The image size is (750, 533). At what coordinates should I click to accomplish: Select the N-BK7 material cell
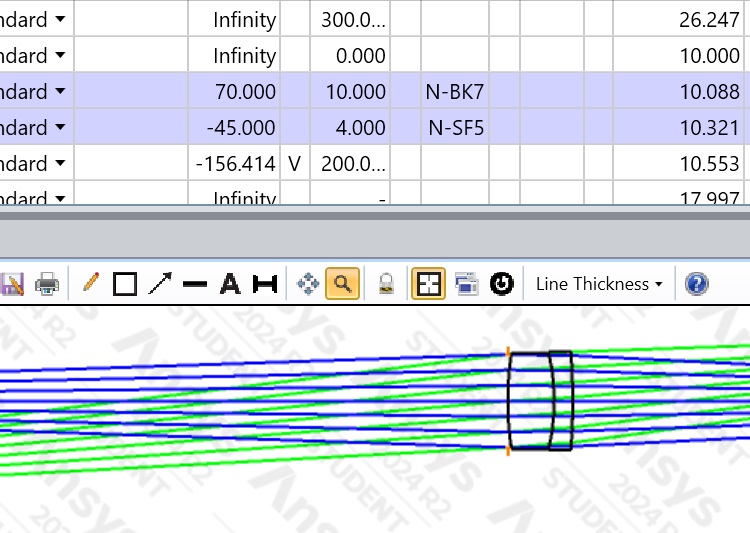455,91
